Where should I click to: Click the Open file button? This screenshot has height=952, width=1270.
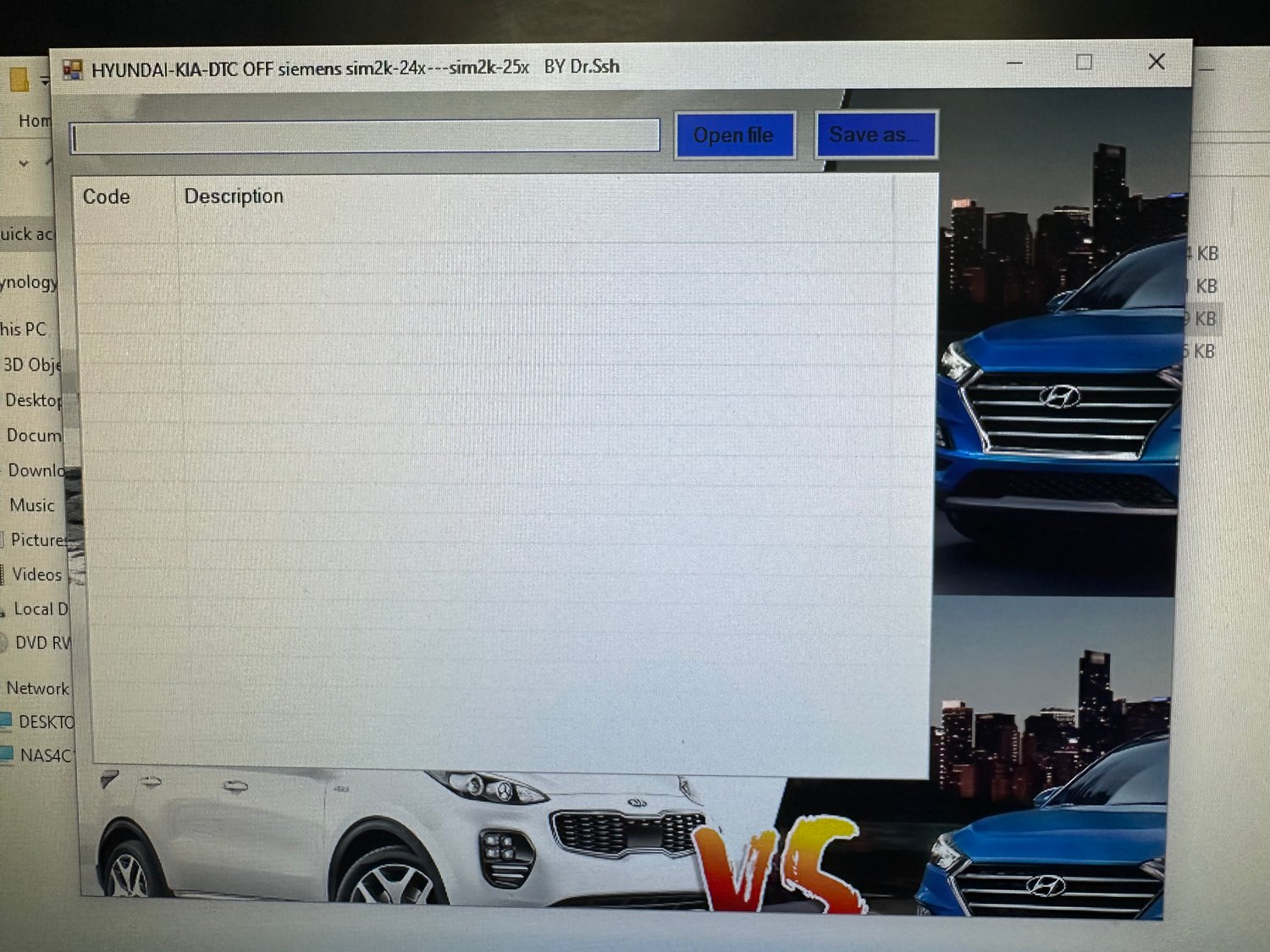pyautogui.click(x=735, y=135)
